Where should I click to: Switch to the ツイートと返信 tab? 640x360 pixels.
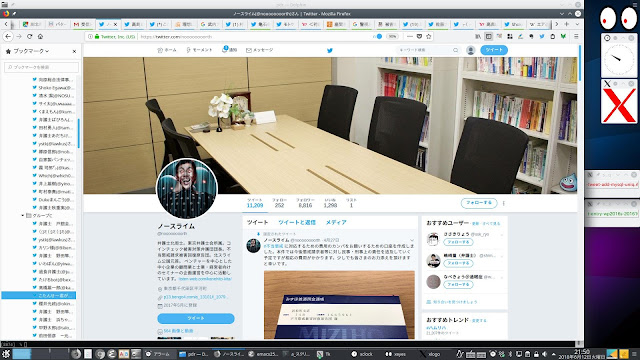click(297, 222)
